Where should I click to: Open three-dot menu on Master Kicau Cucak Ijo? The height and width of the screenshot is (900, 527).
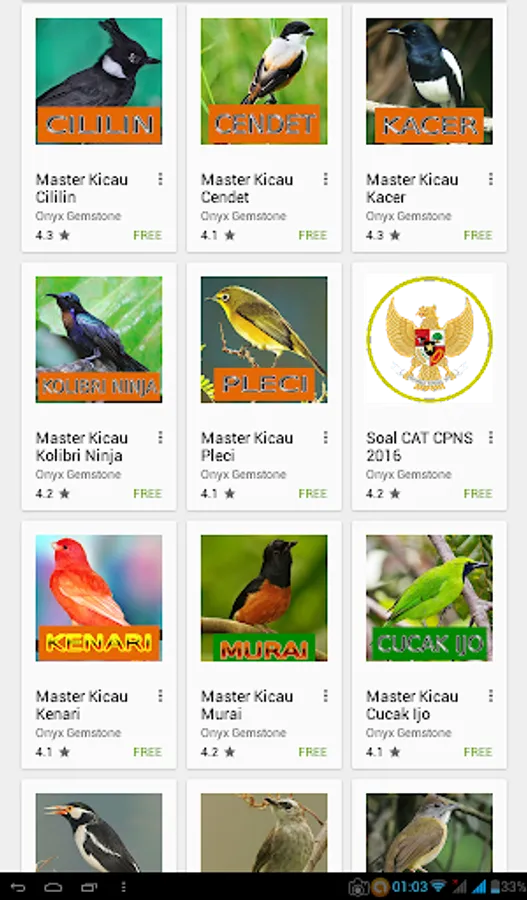pyautogui.click(x=491, y=696)
